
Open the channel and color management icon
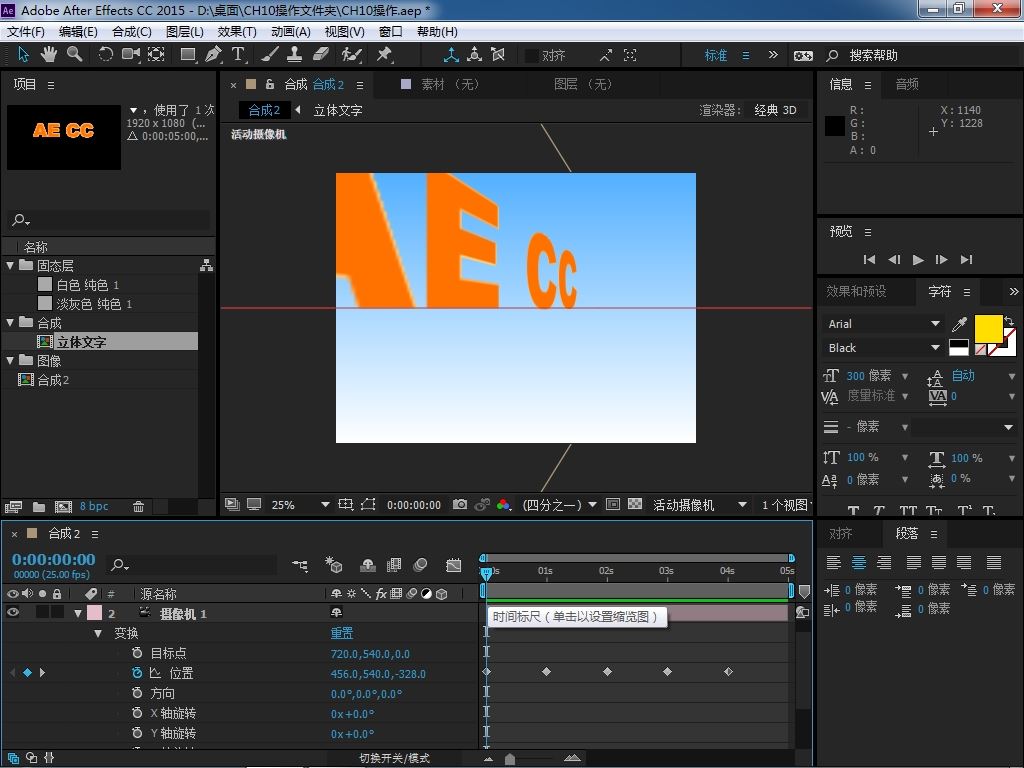coord(504,504)
